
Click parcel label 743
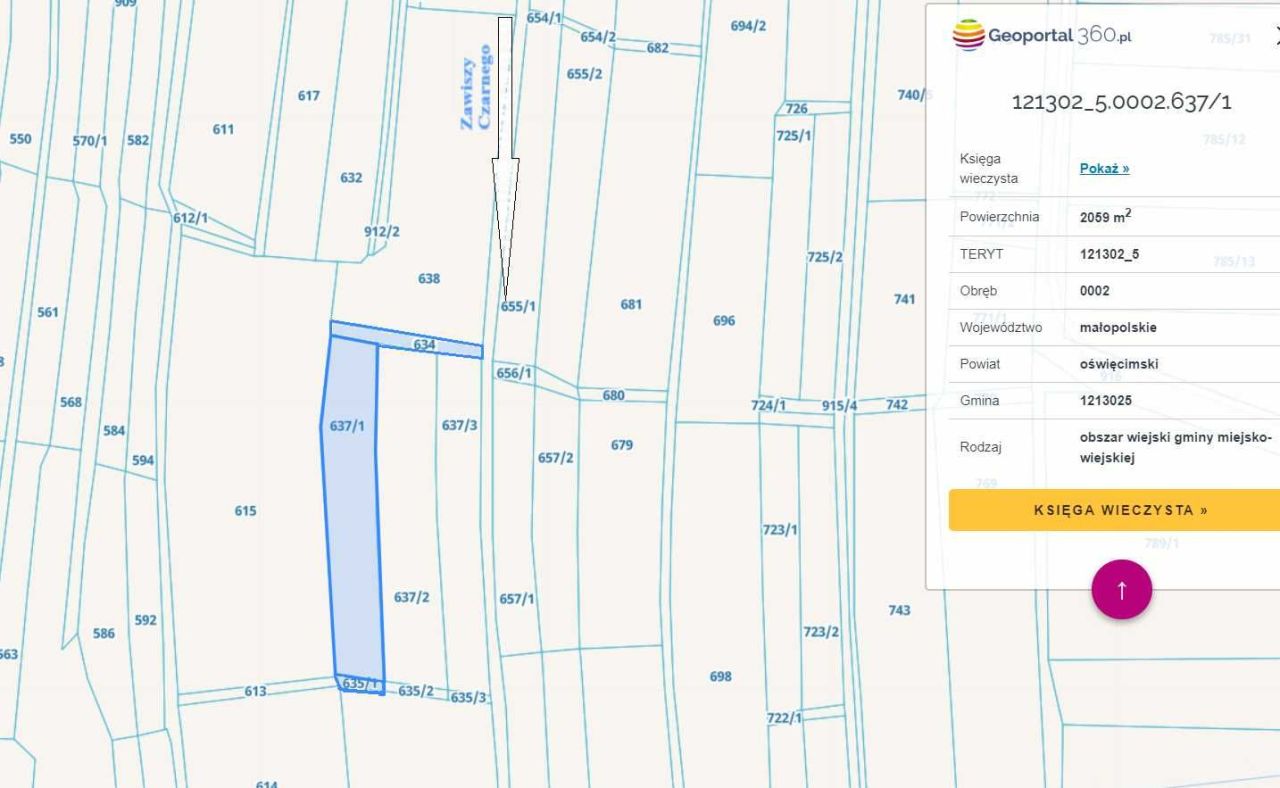(x=899, y=610)
